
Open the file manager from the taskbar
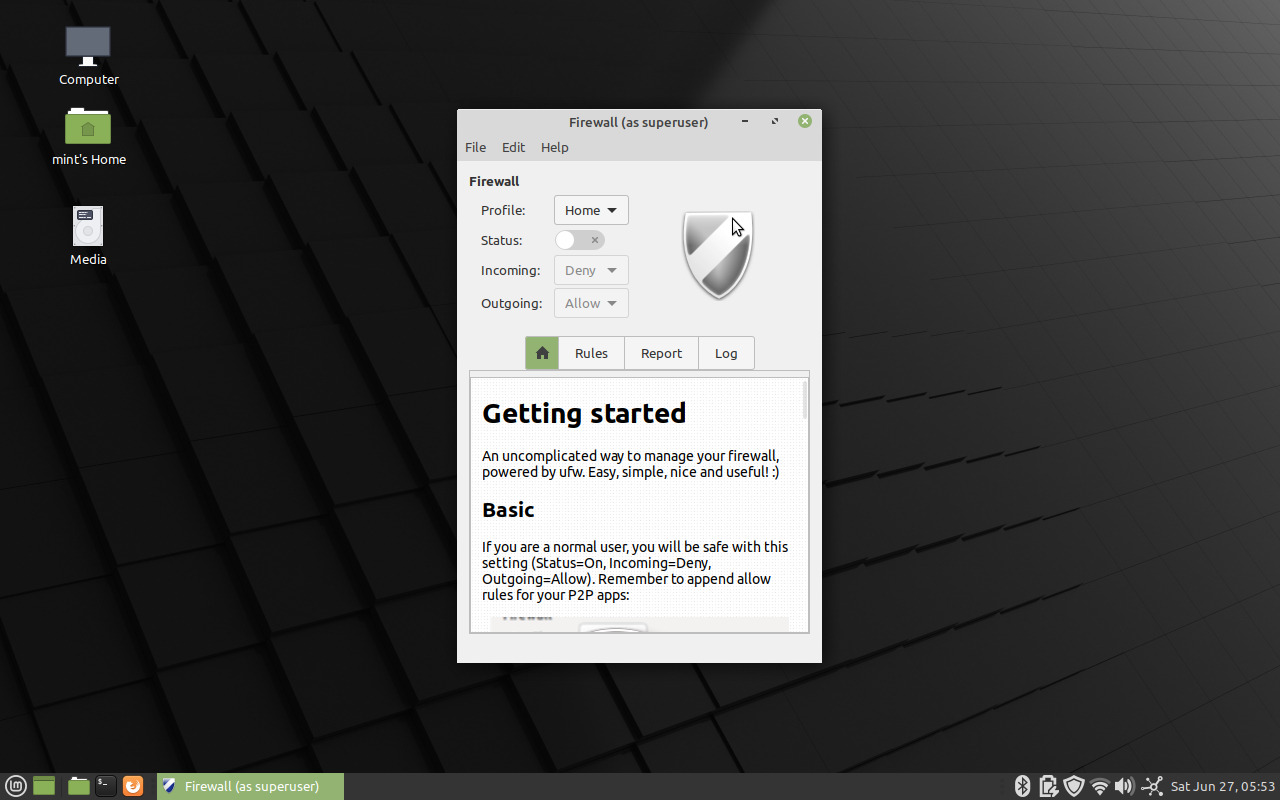coord(78,786)
